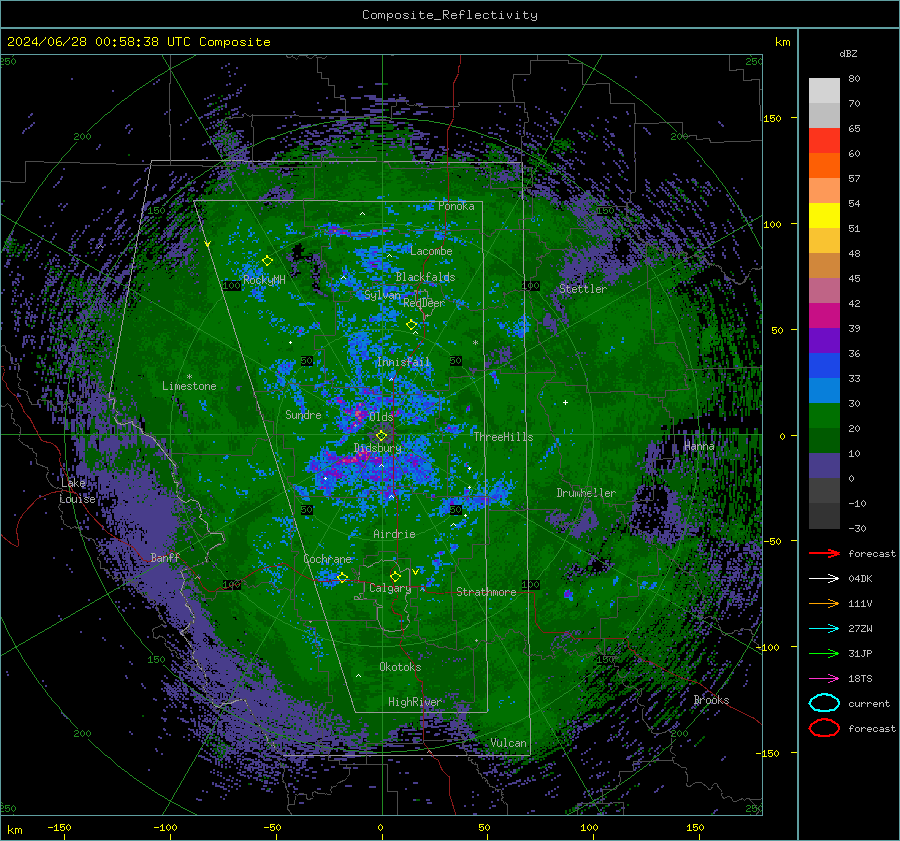
Task: Click the Drumheller town label
Action: pyautogui.click(x=586, y=493)
